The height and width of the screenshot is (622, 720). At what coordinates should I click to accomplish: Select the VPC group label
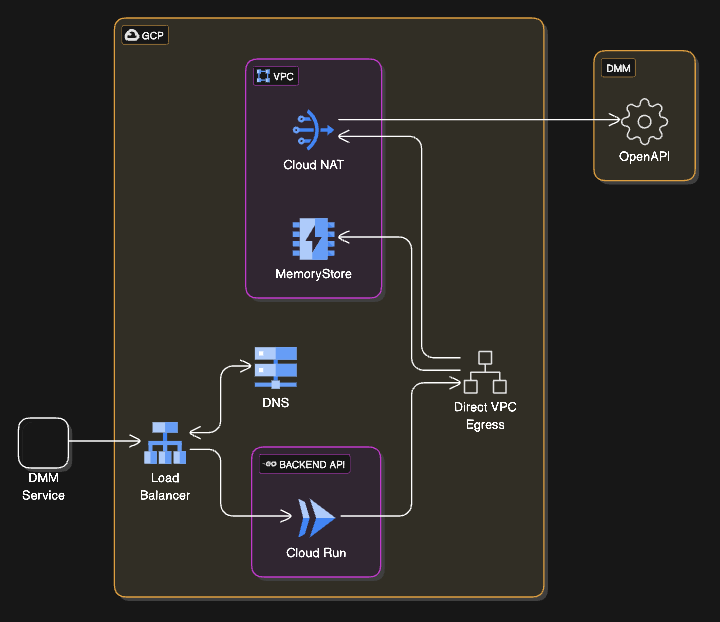(x=276, y=76)
